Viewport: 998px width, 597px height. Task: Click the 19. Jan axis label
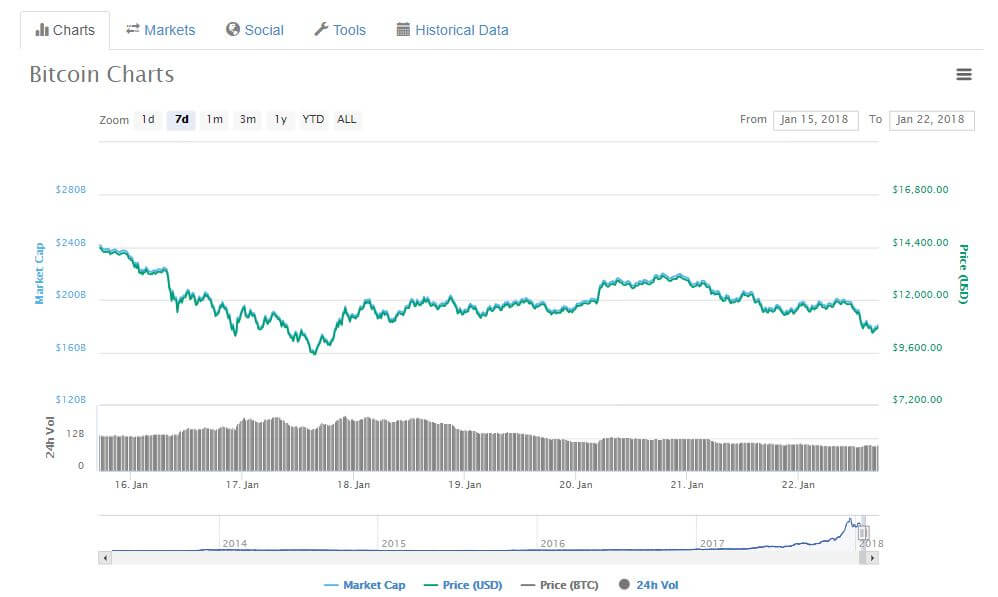[x=465, y=484]
